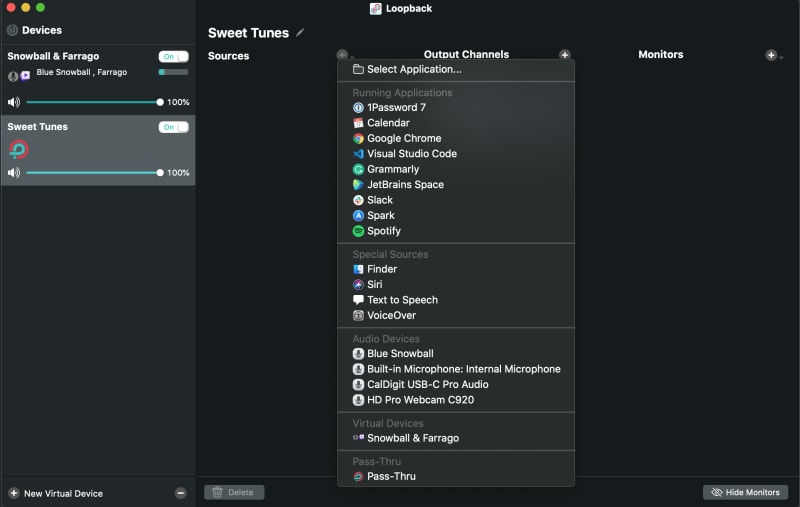Toggle the Sweet Tunes device On switch
This screenshot has width=800, height=507.
(x=173, y=127)
